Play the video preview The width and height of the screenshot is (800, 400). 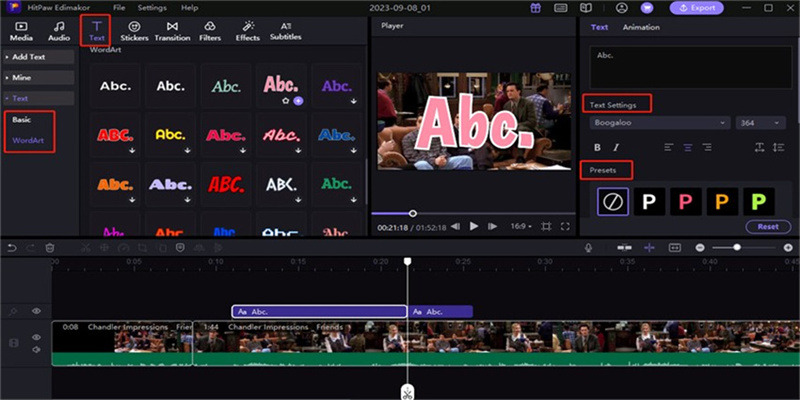(474, 227)
